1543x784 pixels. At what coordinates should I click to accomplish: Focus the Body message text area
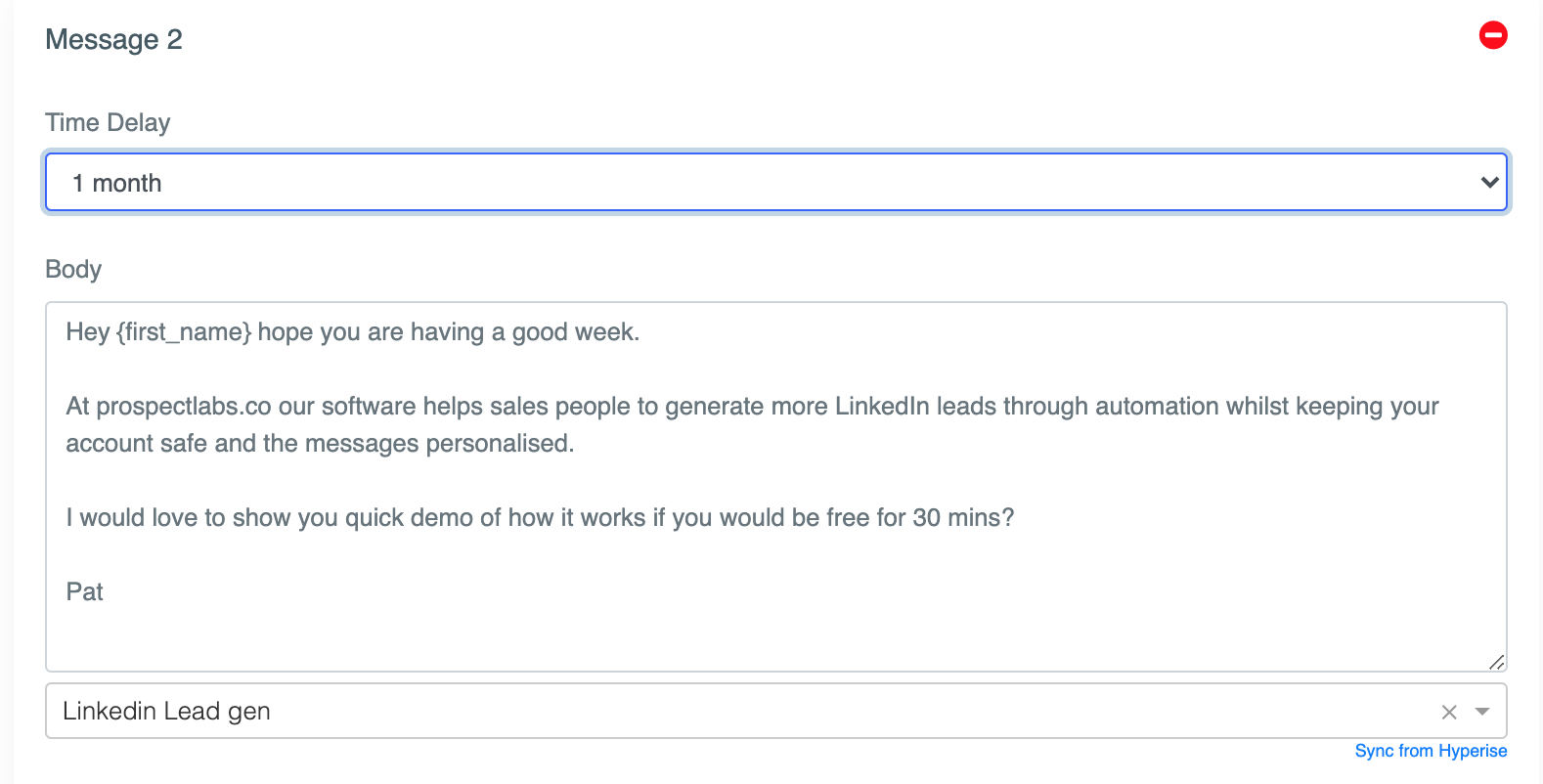(x=776, y=486)
